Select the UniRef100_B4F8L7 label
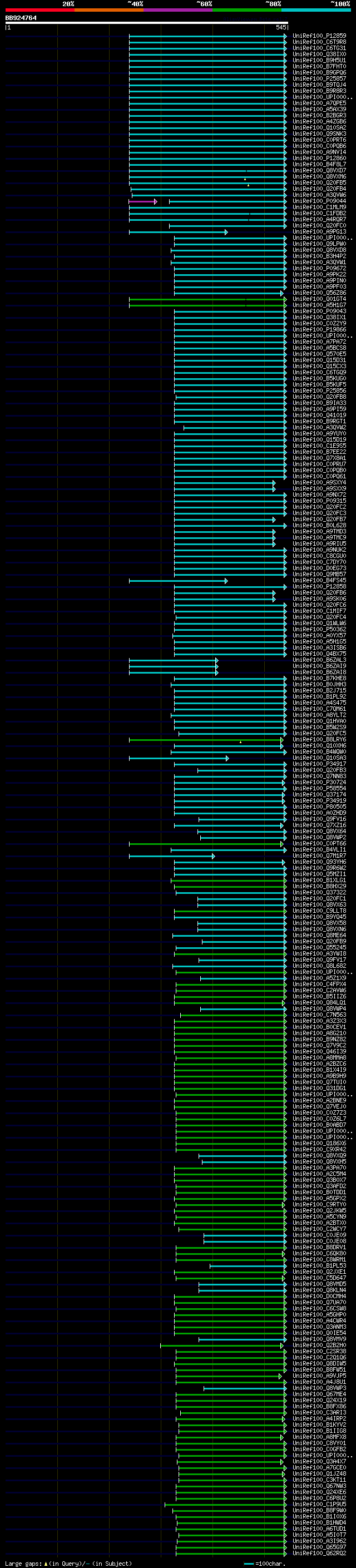The width and height of the screenshot is (356, 1568). pyautogui.click(x=319, y=164)
